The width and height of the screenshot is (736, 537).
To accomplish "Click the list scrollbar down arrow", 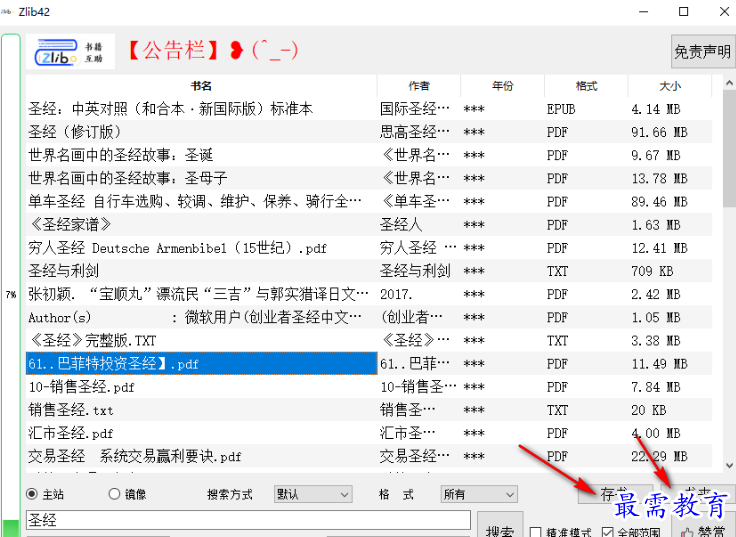I will coord(729,465).
